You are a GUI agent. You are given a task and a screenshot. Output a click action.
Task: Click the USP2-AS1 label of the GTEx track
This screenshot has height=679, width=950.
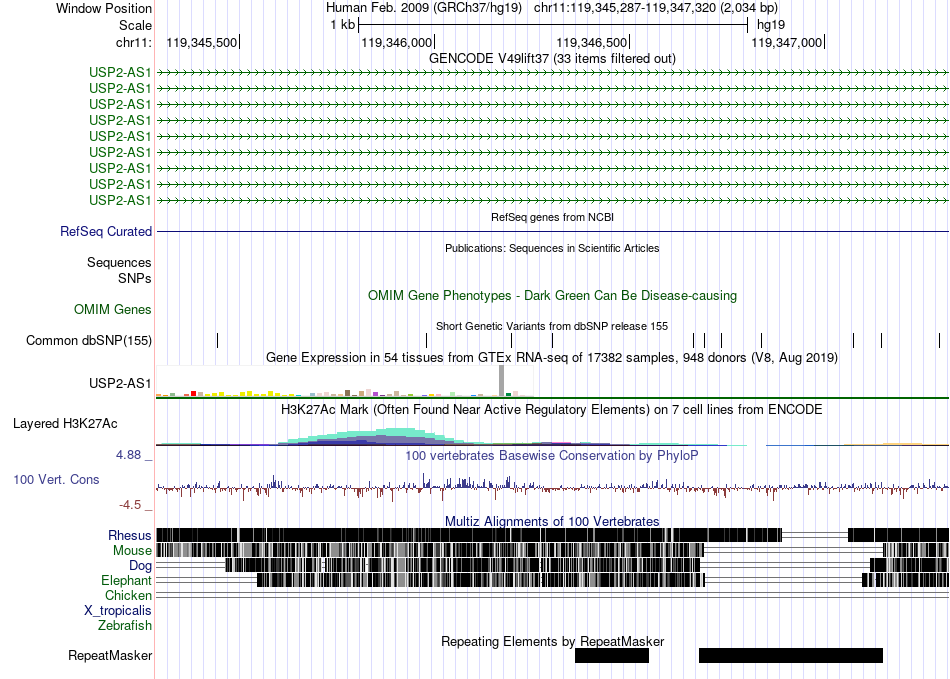pos(120,383)
